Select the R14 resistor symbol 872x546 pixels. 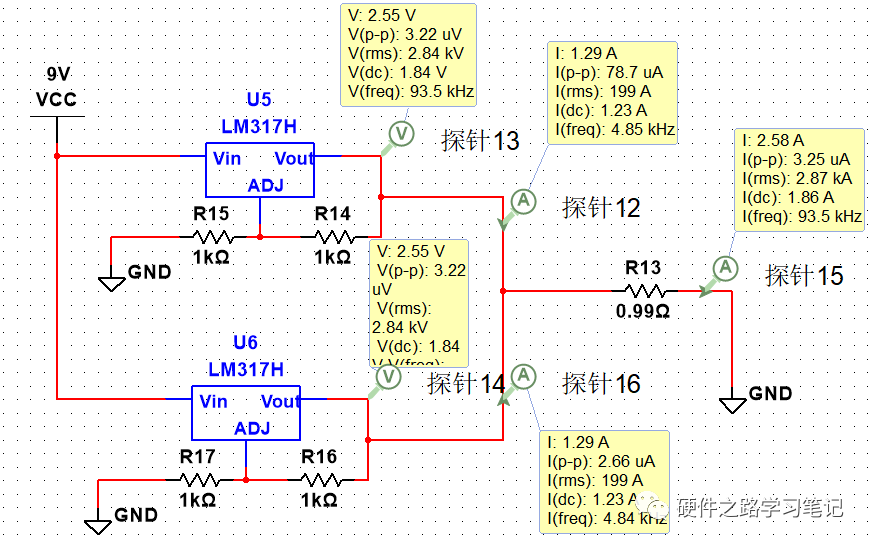(334, 237)
